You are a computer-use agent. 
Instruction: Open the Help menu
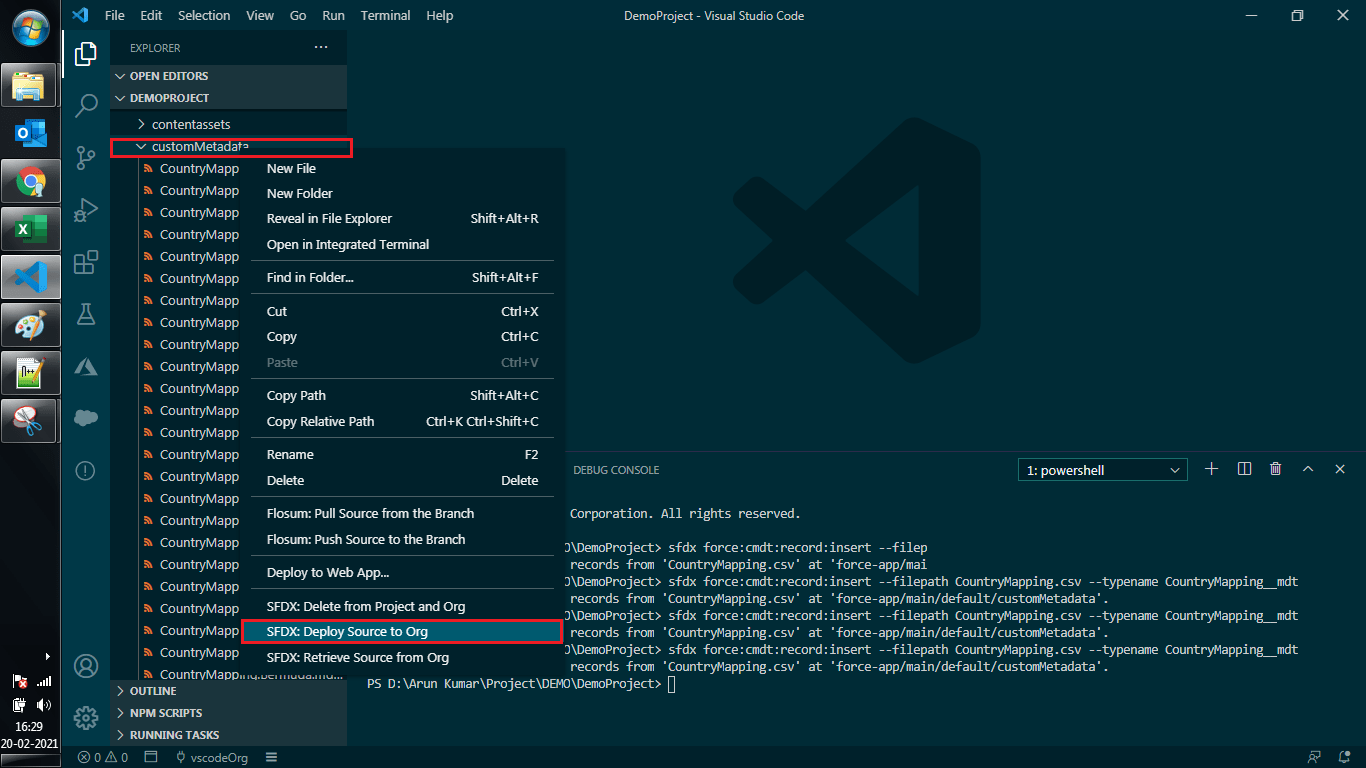point(439,15)
